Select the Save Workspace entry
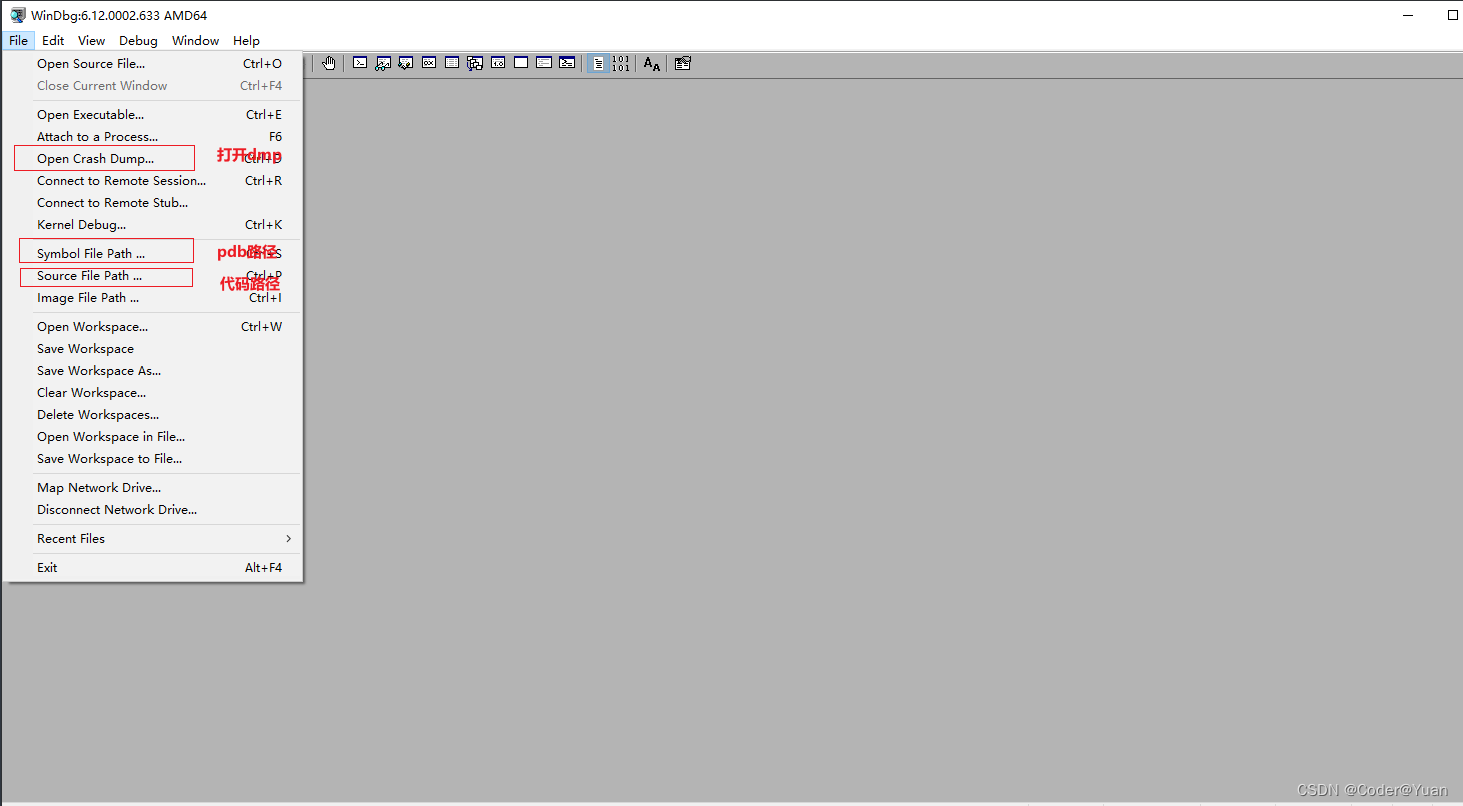Screen dimensions: 1463x806 (x=152, y=349)
